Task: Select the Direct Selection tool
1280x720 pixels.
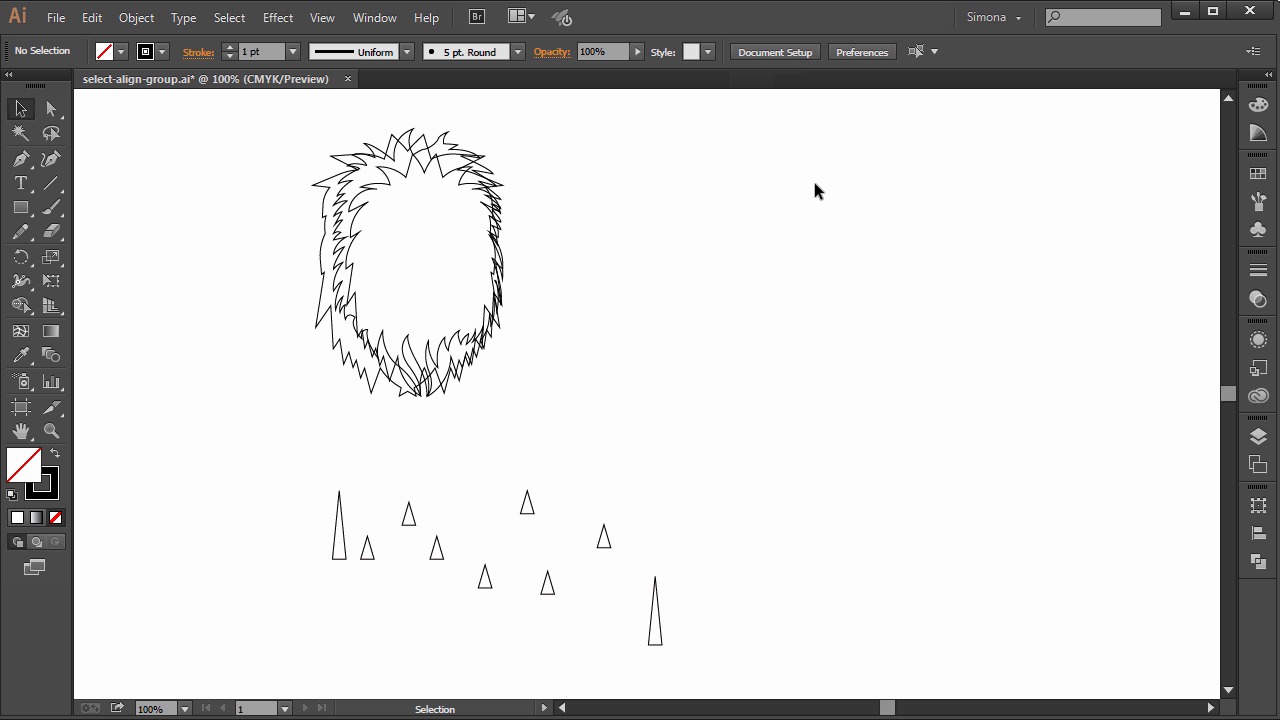Action: coord(51,109)
